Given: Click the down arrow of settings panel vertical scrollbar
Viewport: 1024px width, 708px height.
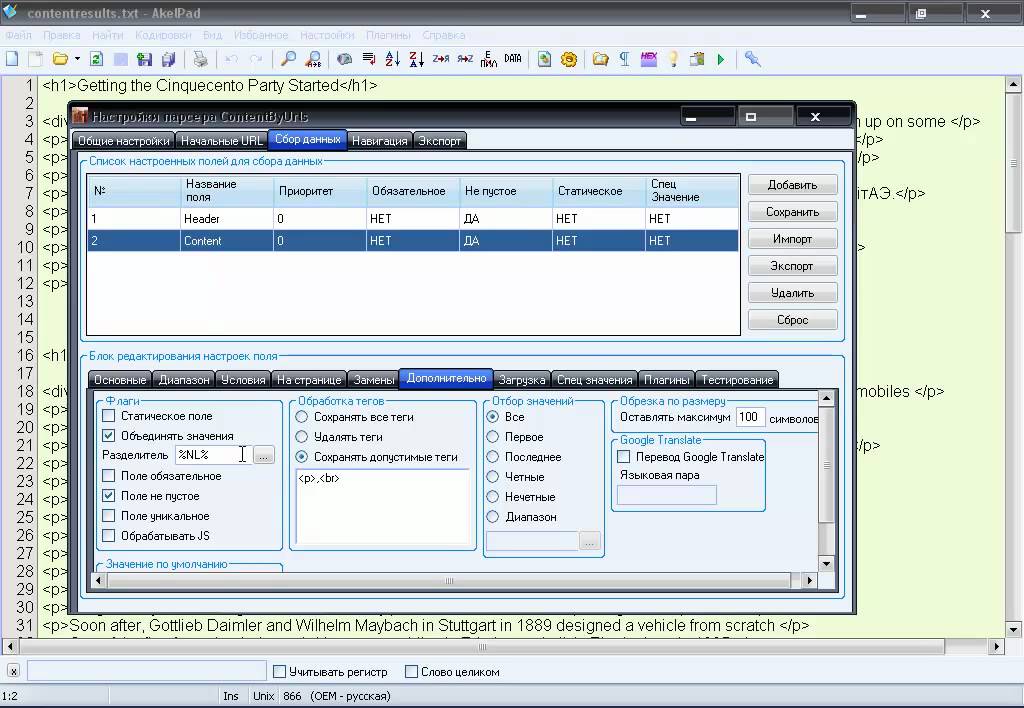Looking at the screenshot, I should click(826, 564).
